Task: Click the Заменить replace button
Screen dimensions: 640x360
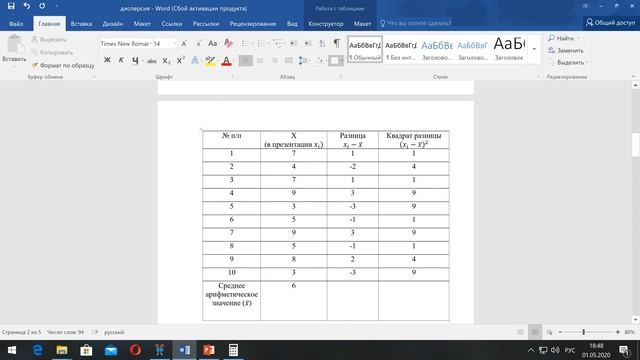Action: point(566,50)
